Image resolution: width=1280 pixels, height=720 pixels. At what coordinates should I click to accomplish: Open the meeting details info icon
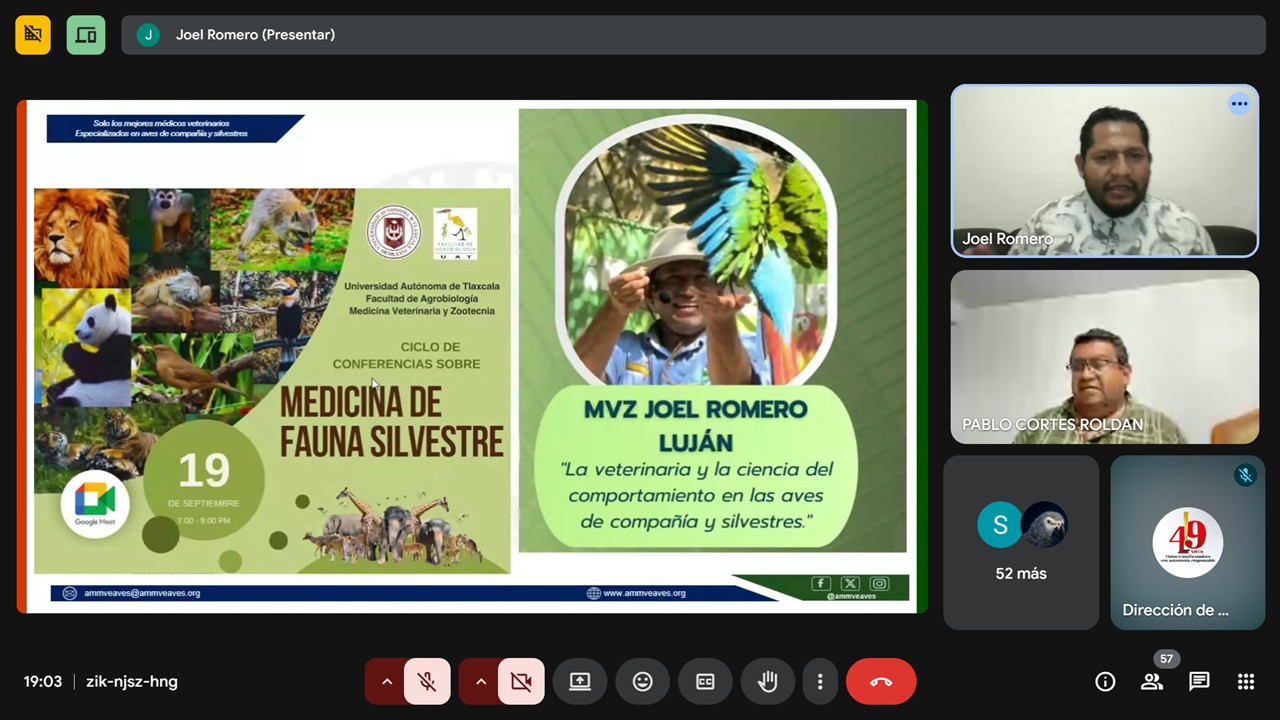click(1105, 682)
